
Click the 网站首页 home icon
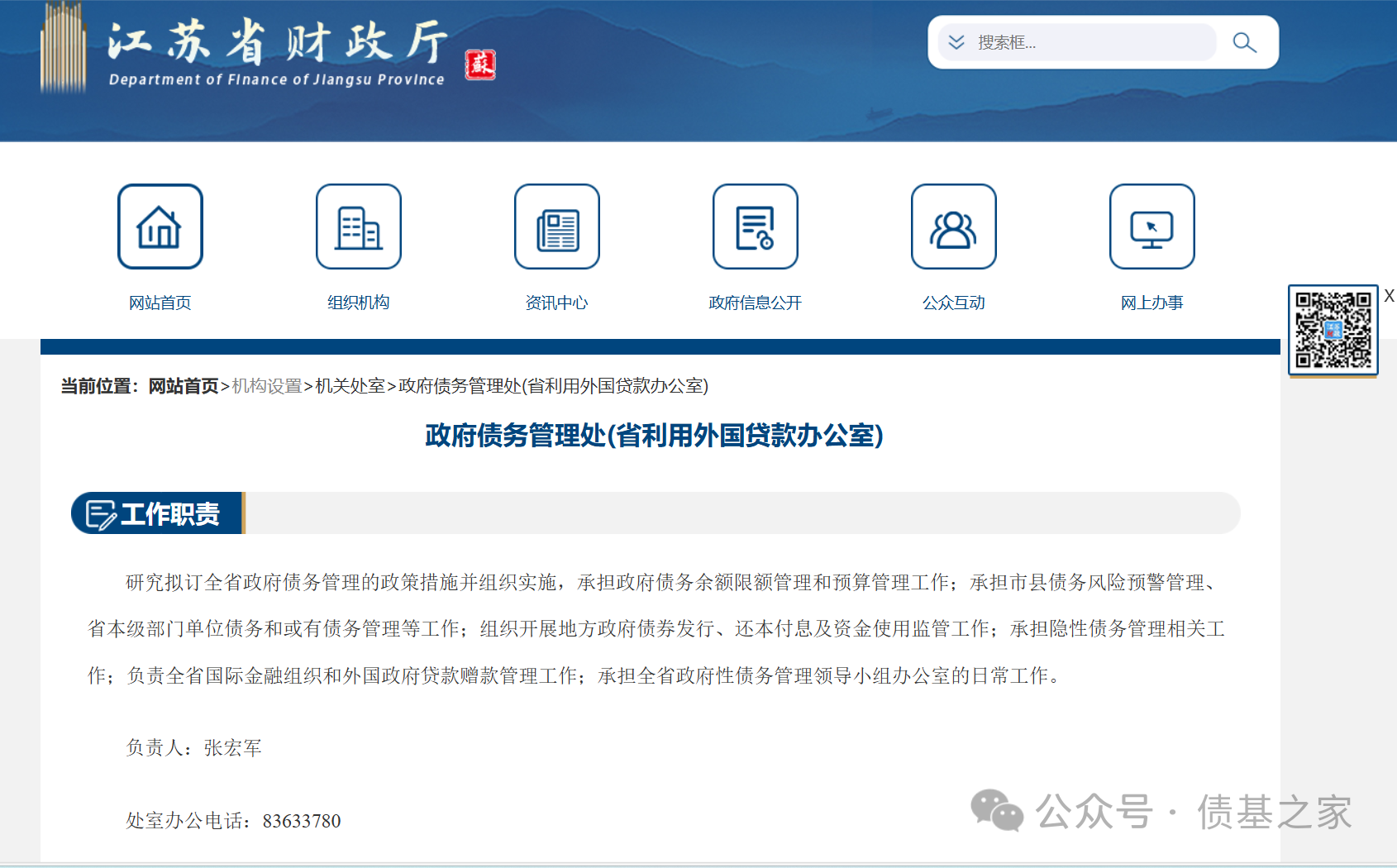160,227
